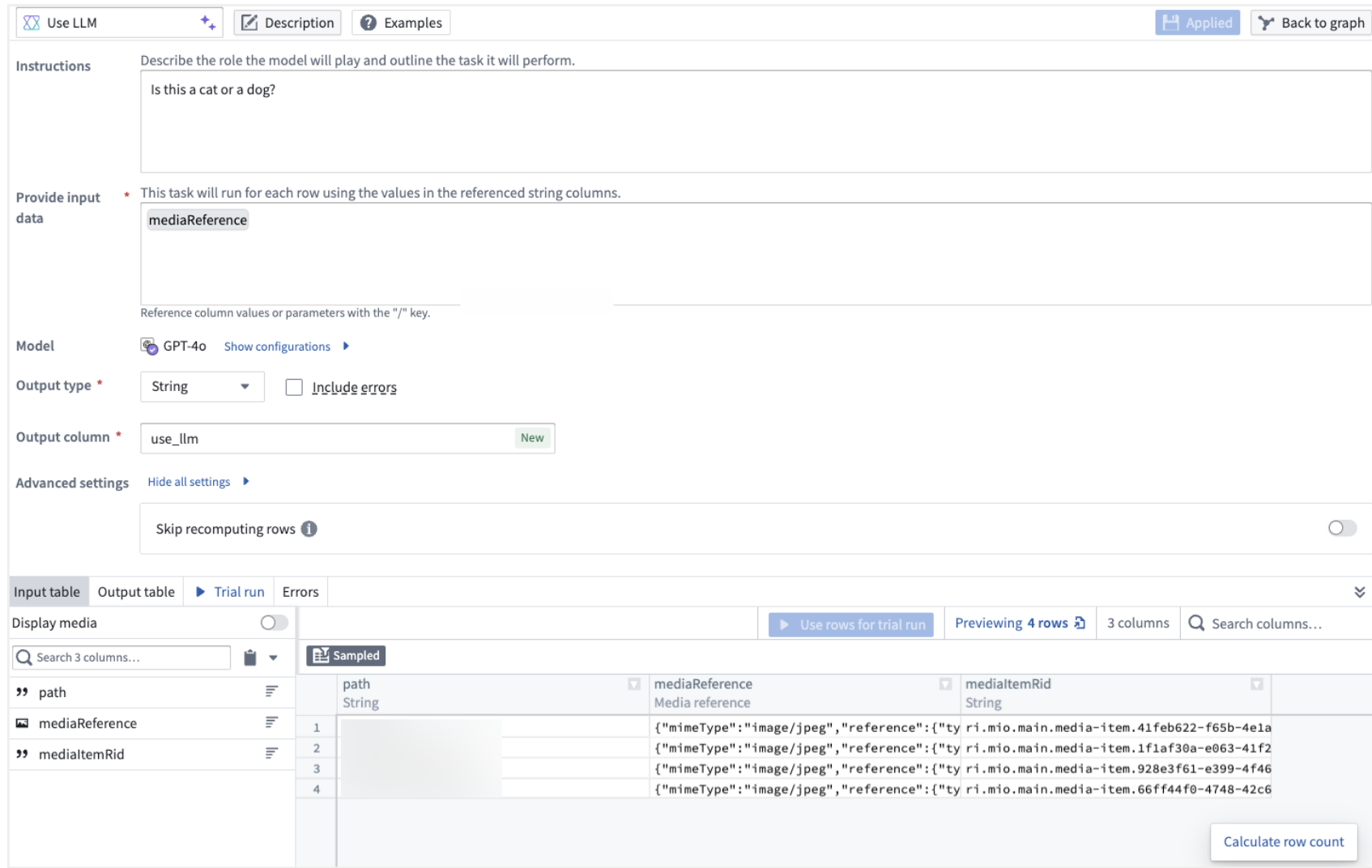Click the Instructions text area
1372x868 pixels.
click(756, 121)
